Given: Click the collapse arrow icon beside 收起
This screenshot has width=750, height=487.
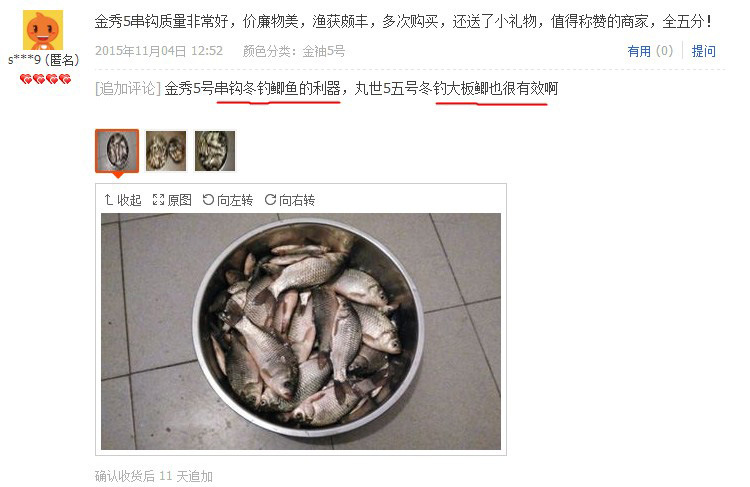Looking at the screenshot, I should pos(109,199).
